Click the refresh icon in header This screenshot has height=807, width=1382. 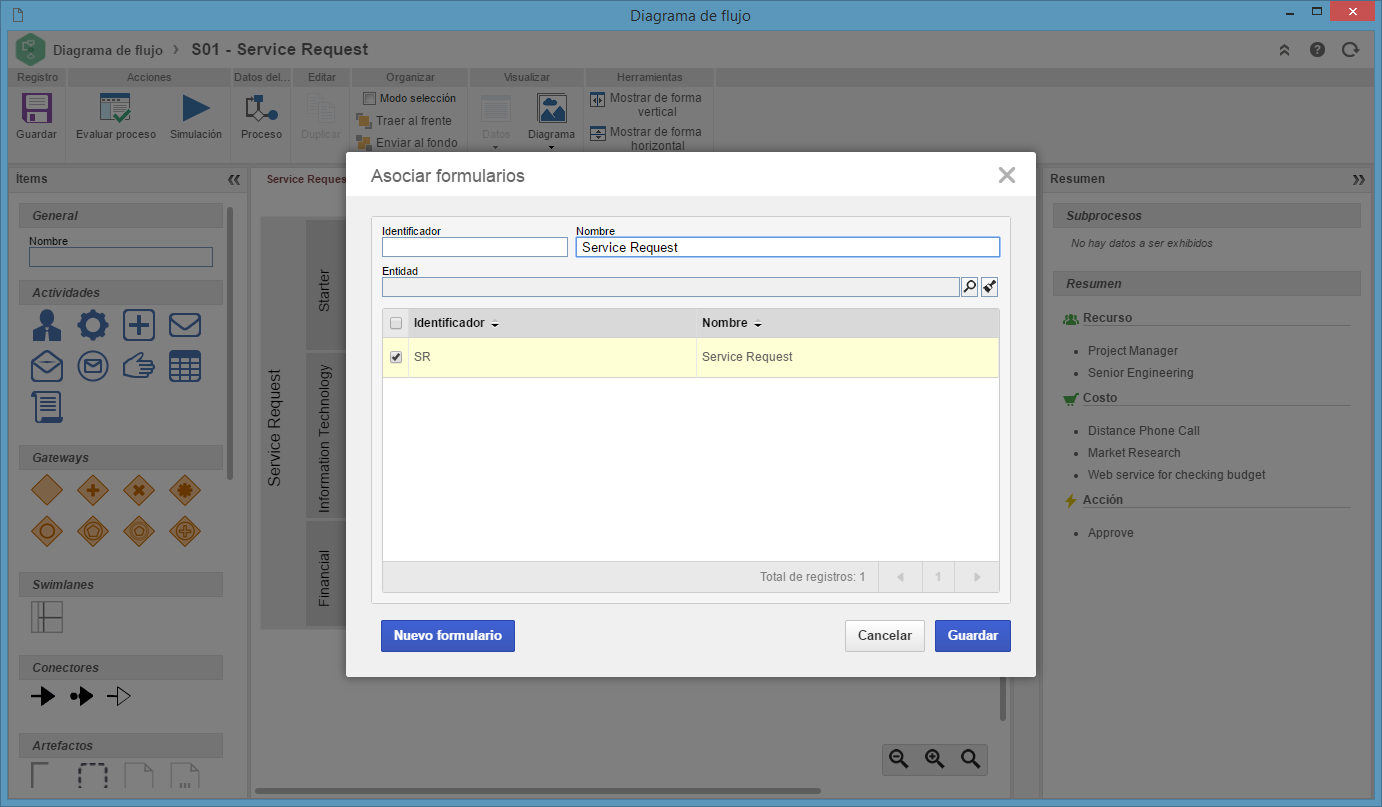[x=1351, y=49]
